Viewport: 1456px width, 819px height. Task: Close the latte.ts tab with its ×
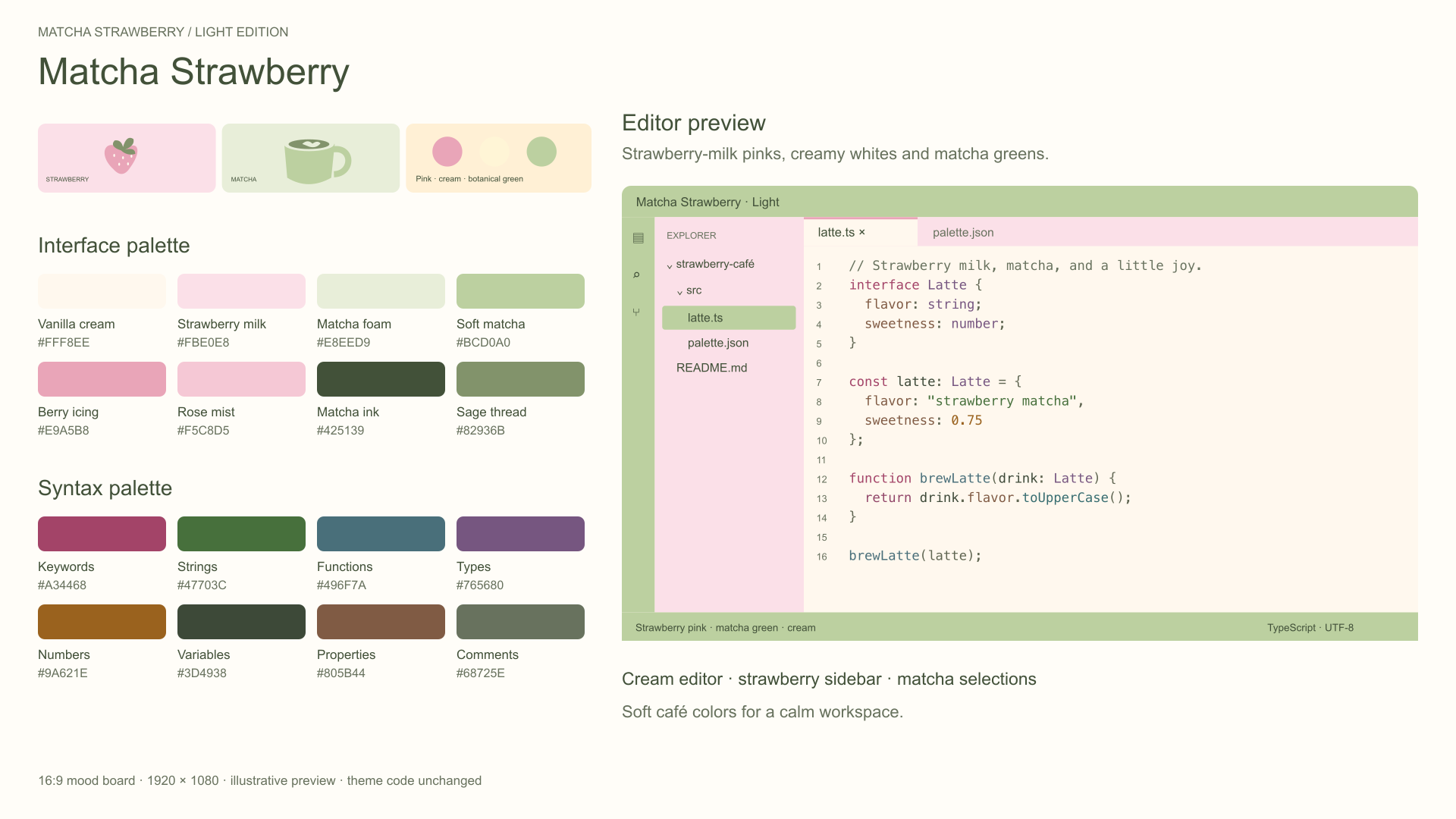pyautogui.click(x=861, y=233)
